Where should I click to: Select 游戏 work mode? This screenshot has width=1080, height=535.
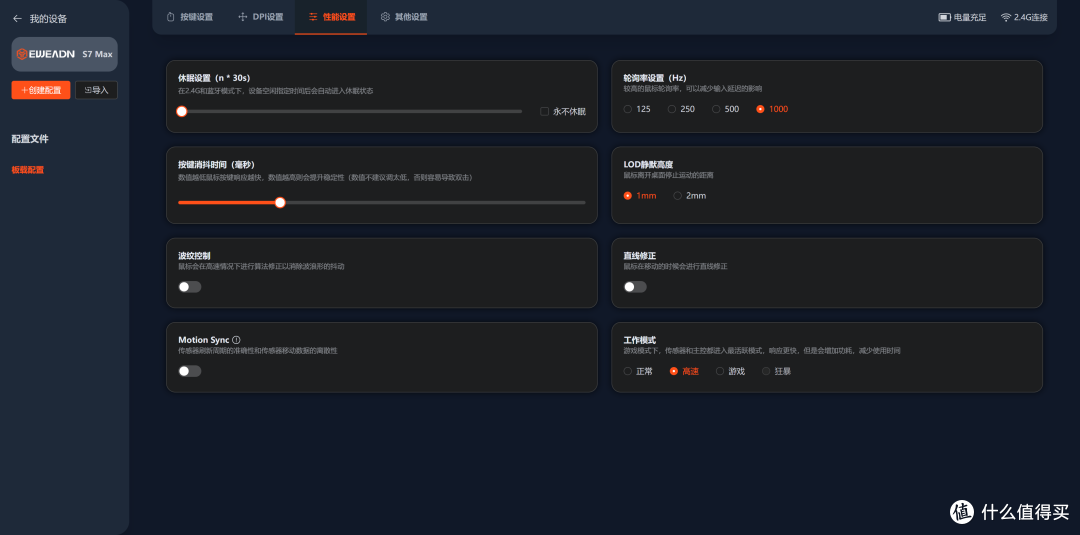click(x=720, y=371)
